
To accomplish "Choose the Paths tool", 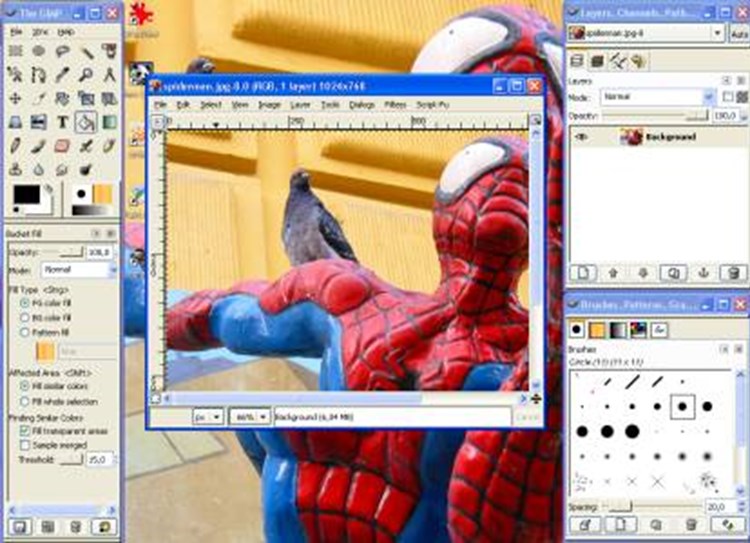I will 39,74.
